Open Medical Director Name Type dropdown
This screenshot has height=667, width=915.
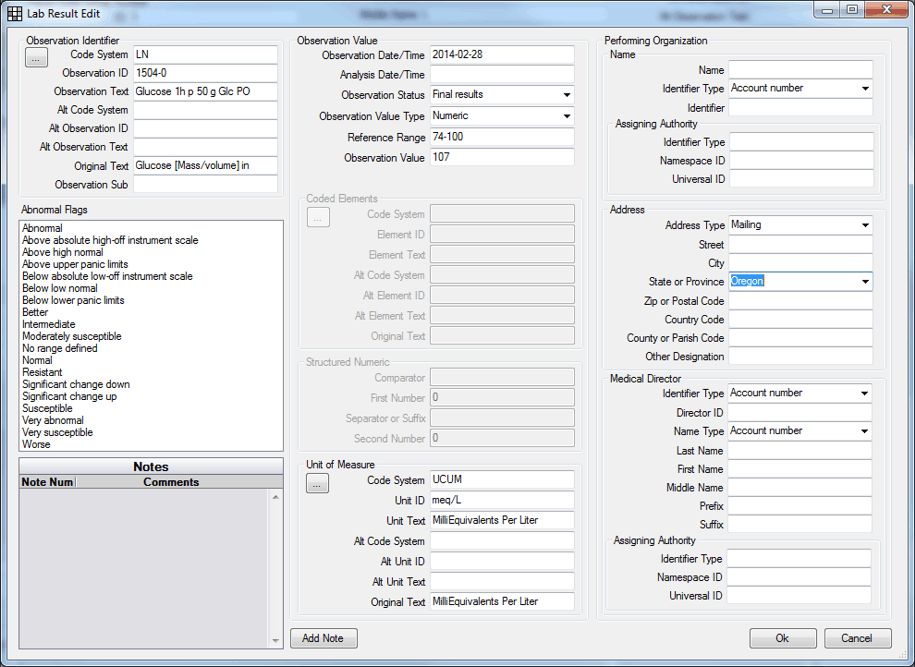(865, 431)
